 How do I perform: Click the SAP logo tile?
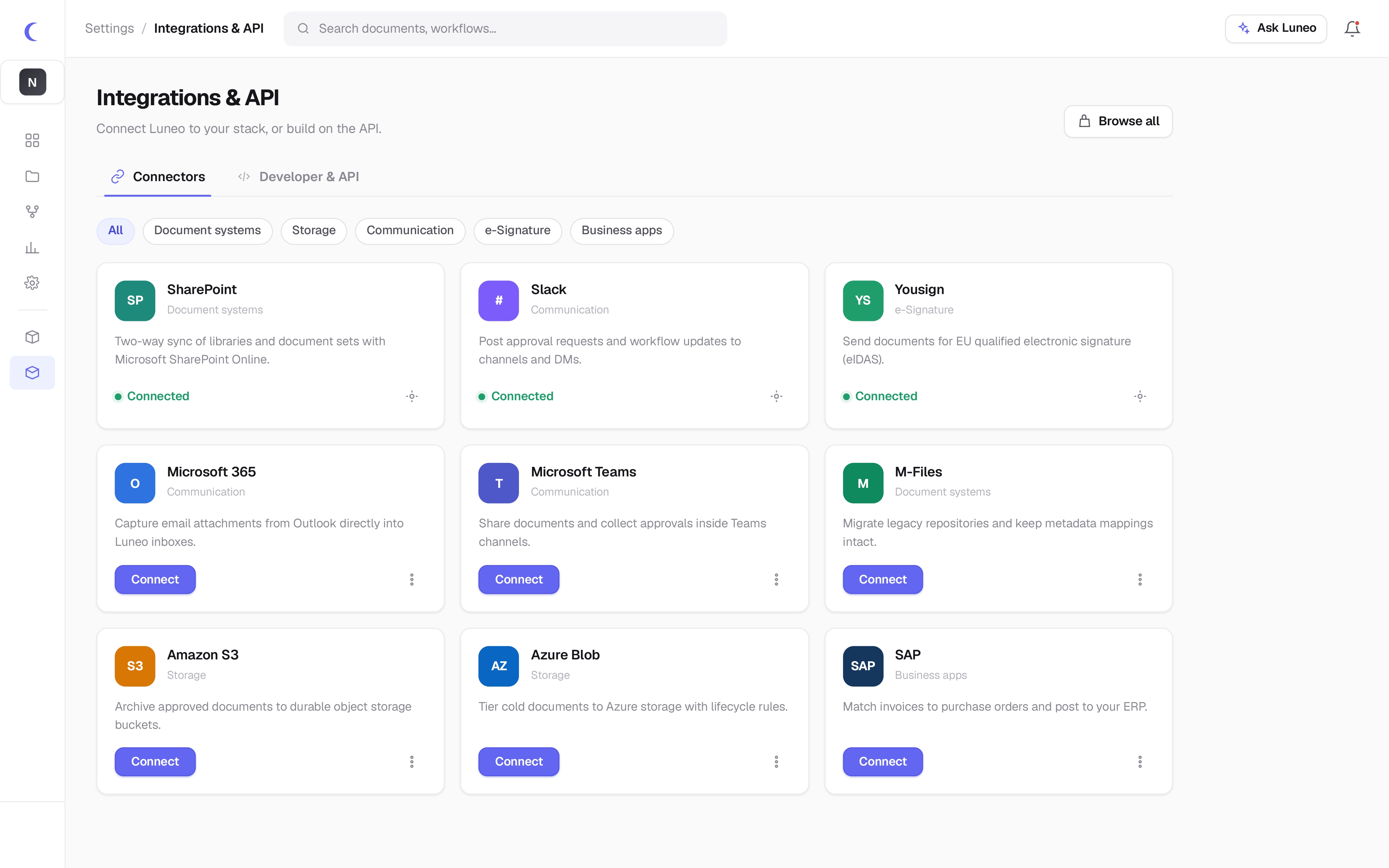click(862, 666)
